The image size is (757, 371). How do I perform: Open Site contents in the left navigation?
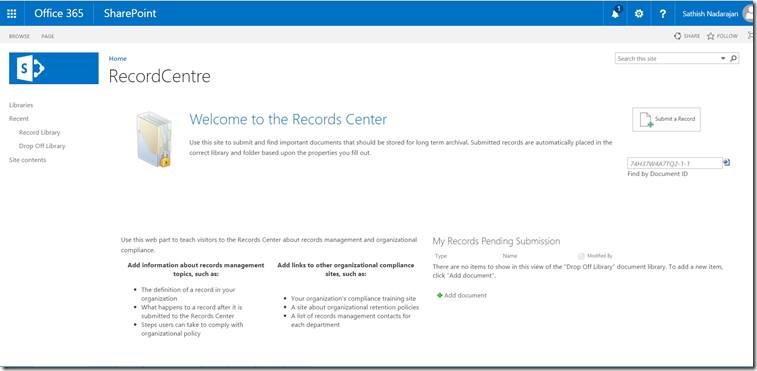pyautogui.click(x=28, y=160)
